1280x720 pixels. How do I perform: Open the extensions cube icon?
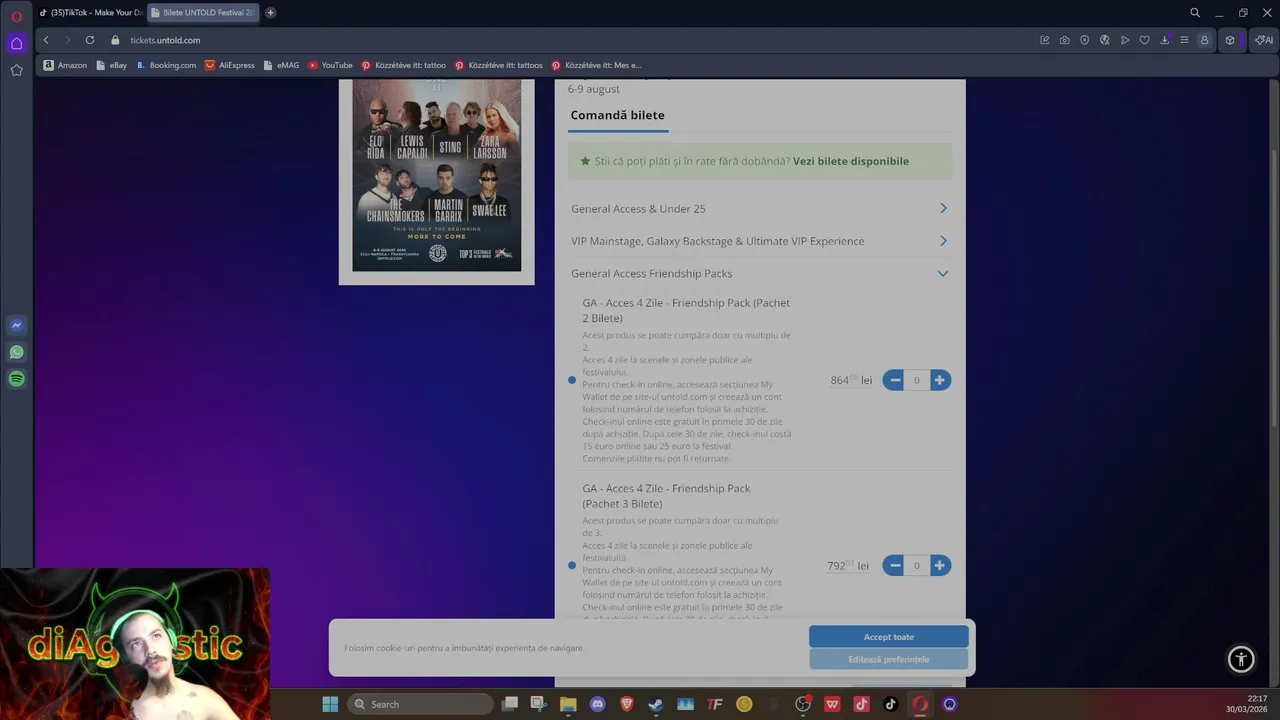pos(1231,40)
